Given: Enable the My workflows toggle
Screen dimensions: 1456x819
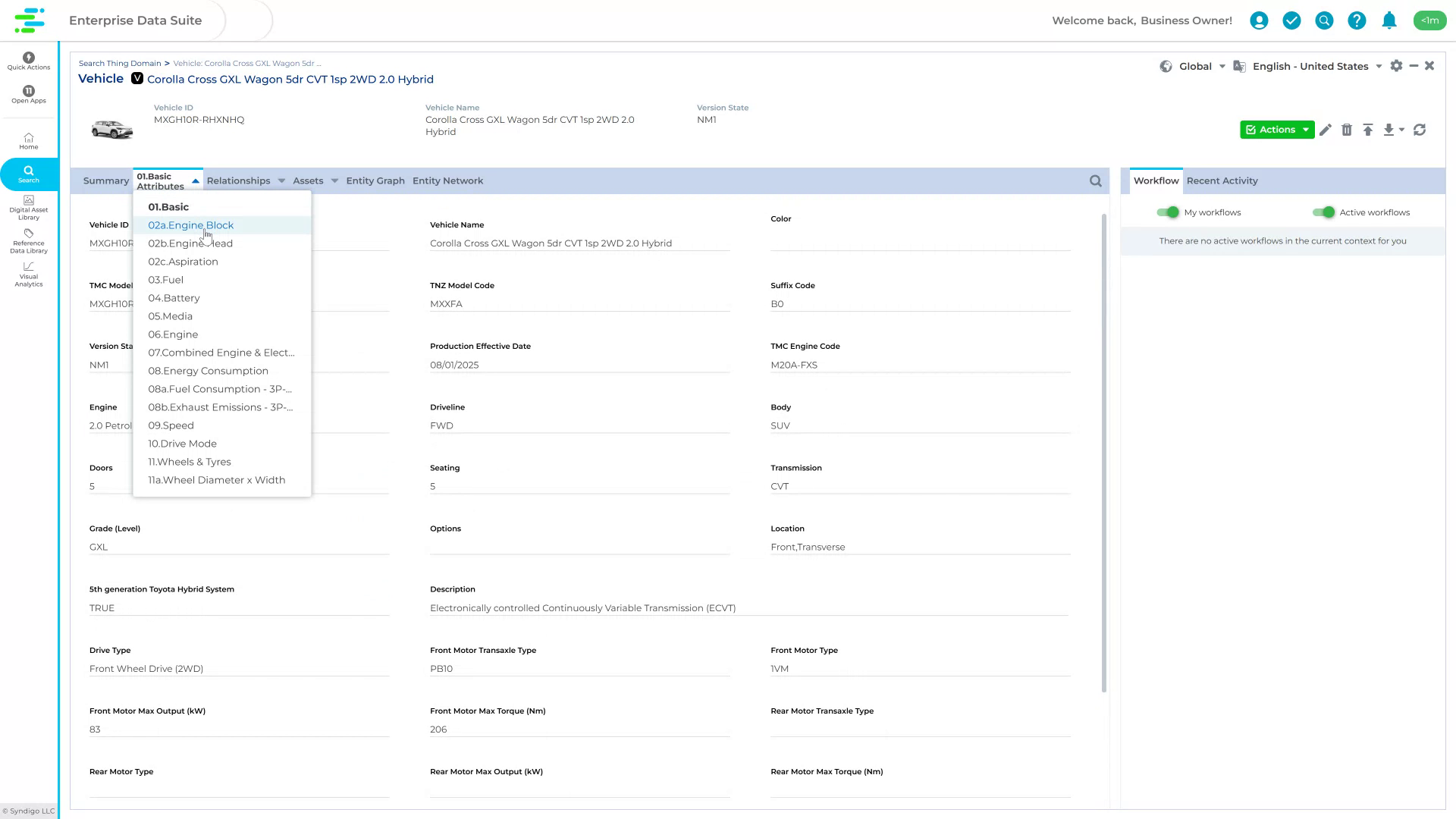Looking at the screenshot, I should pos(1168,212).
